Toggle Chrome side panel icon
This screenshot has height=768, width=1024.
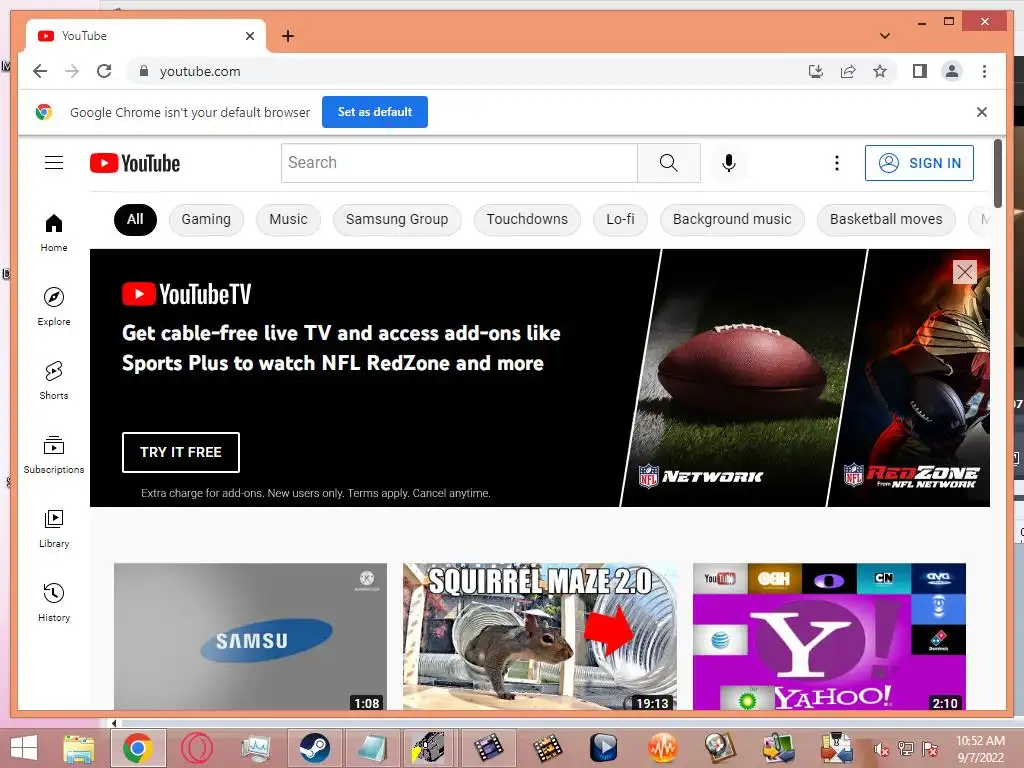point(920,71)
